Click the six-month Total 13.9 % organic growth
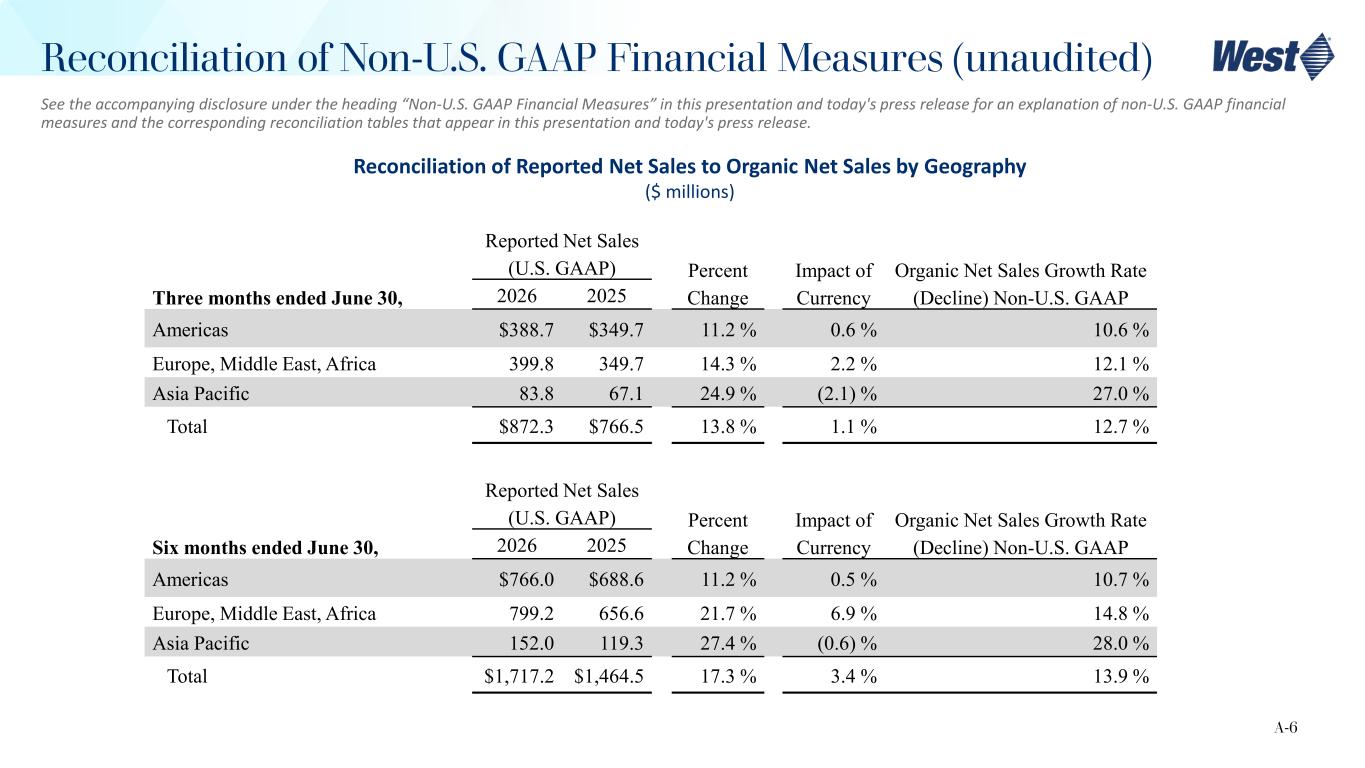 [x=1119, y=677]
